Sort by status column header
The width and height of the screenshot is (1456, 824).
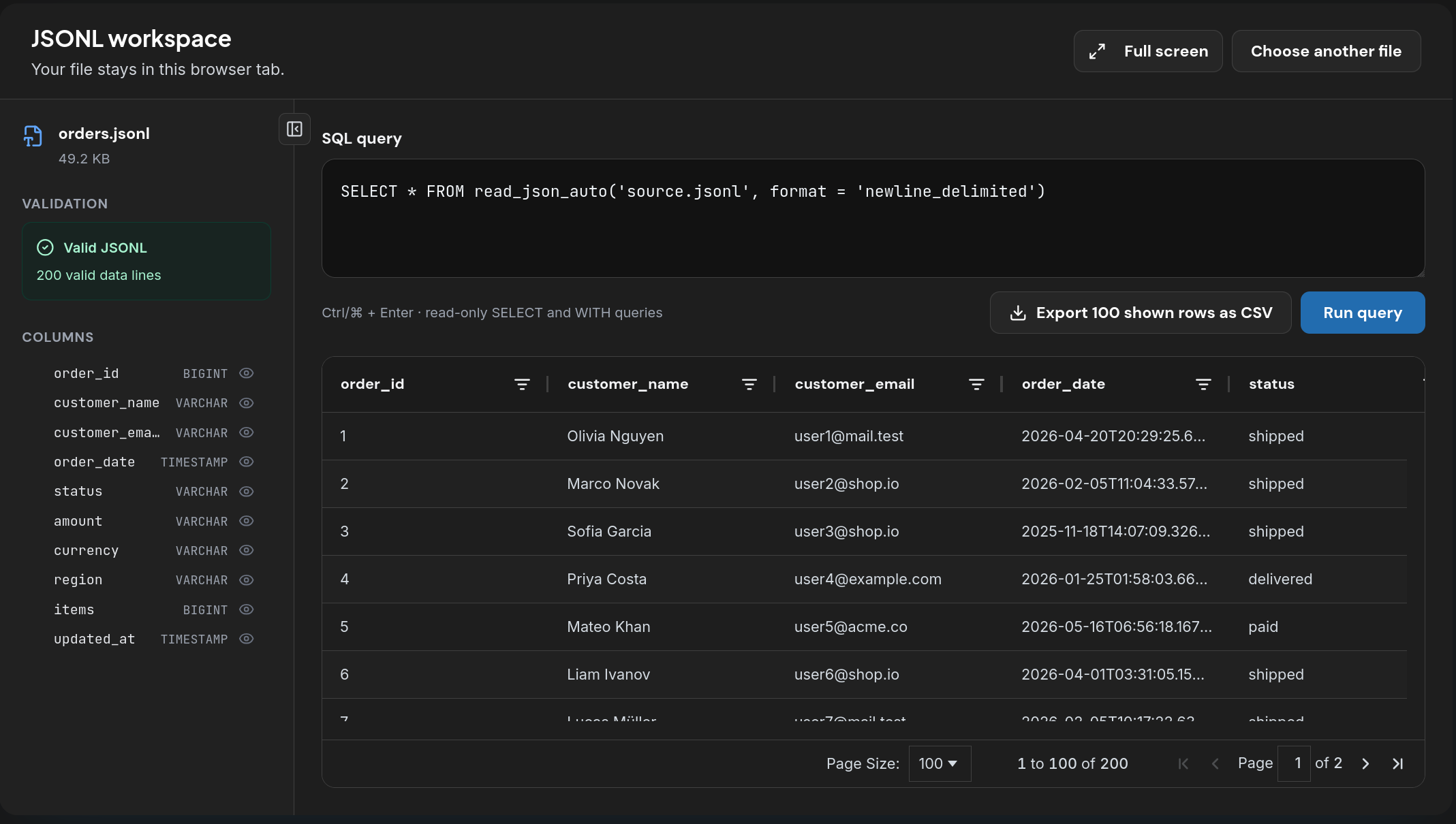coord(1271,384)
